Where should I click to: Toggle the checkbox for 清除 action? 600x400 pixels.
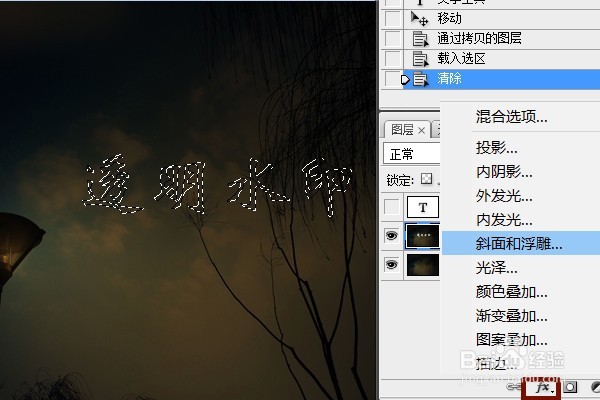(392, 79)
